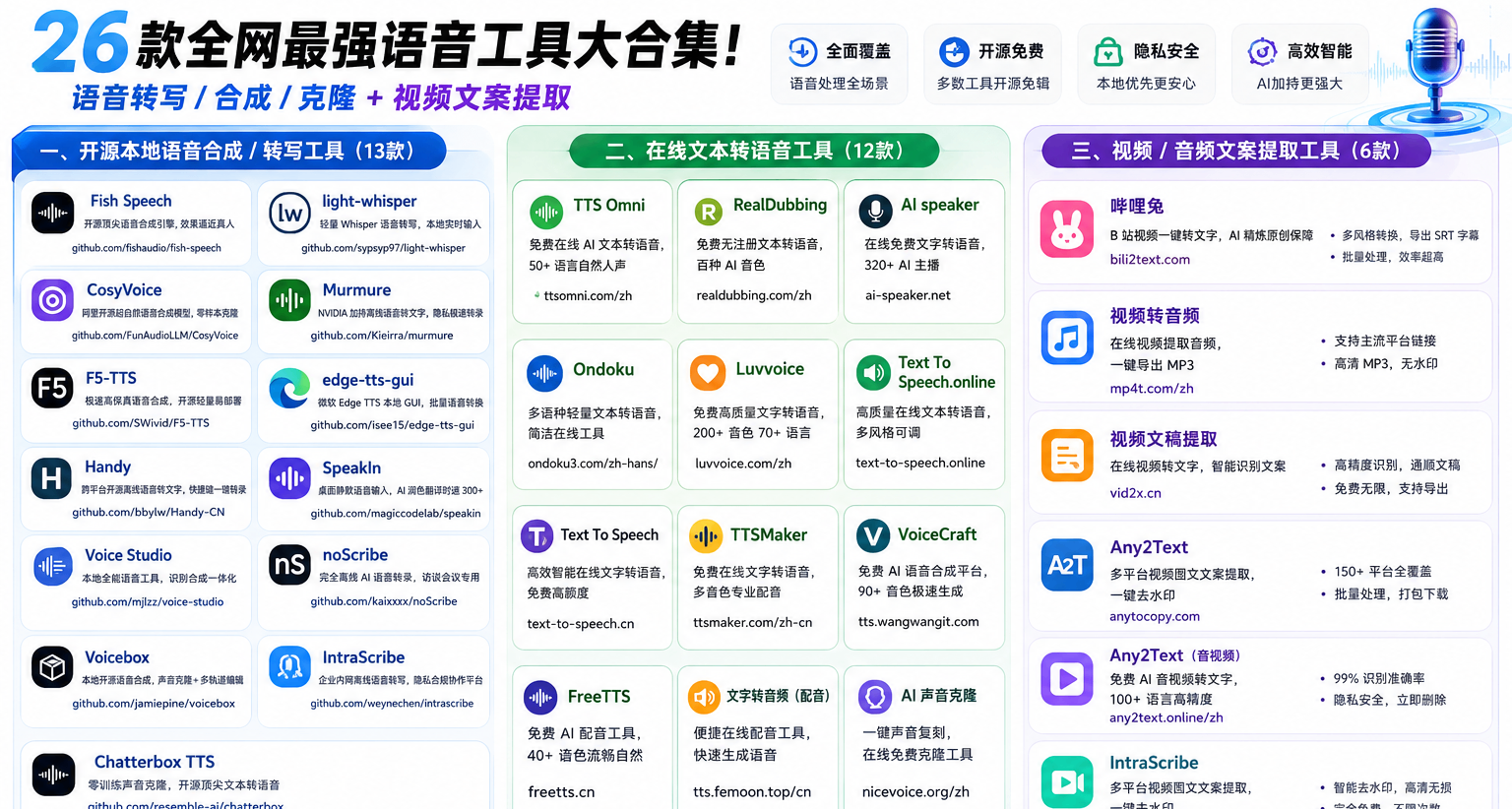1512x809 pixels.
Task: Select the blue 视频转音频 music note icon
Action: (1067, 338)
